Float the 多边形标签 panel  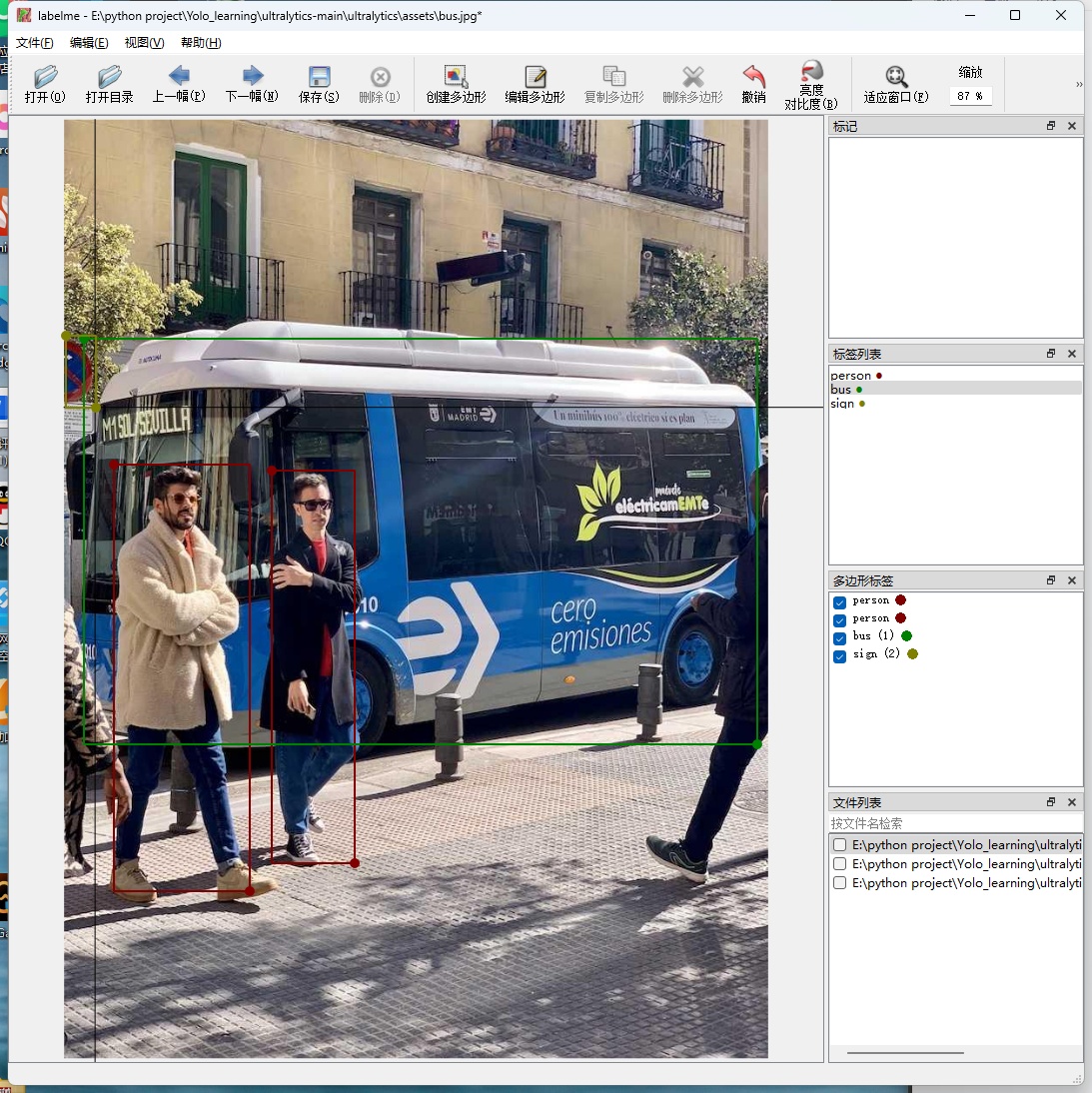pyautogui.click(x=1051, y=579)
